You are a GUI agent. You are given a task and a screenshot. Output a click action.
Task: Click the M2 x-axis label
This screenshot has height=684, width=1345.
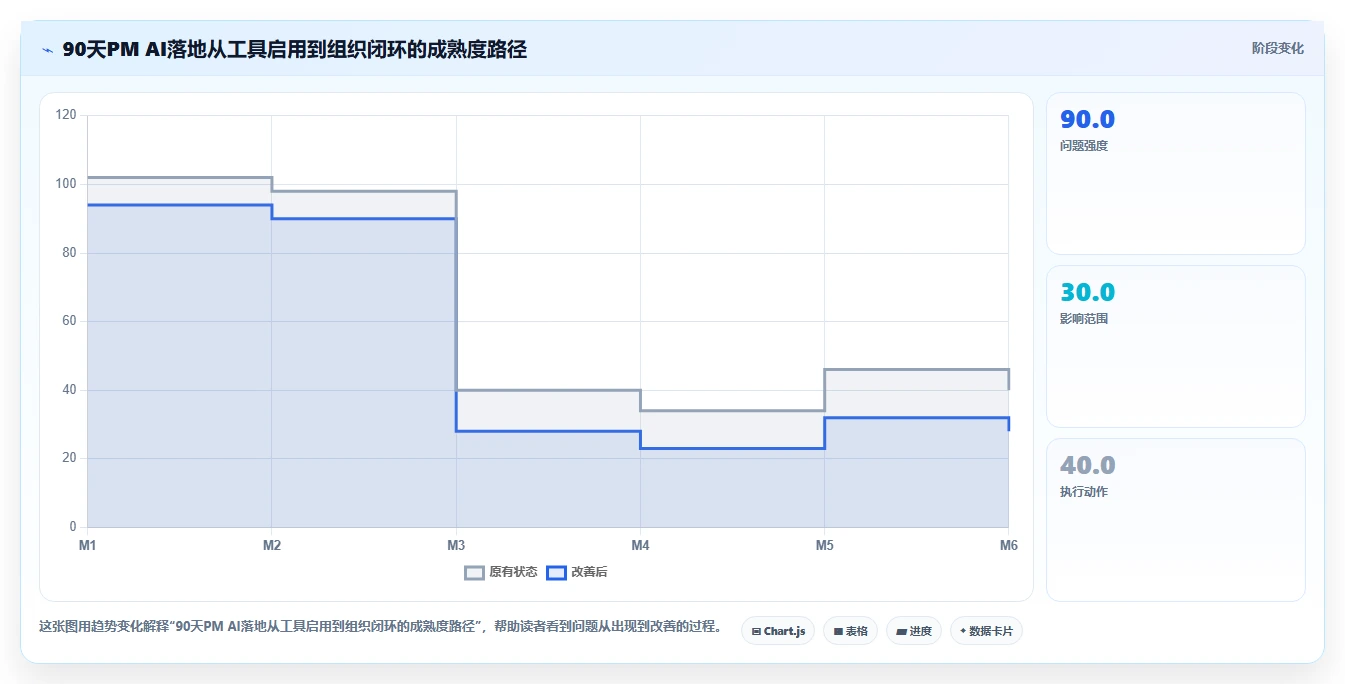(272, 545)
